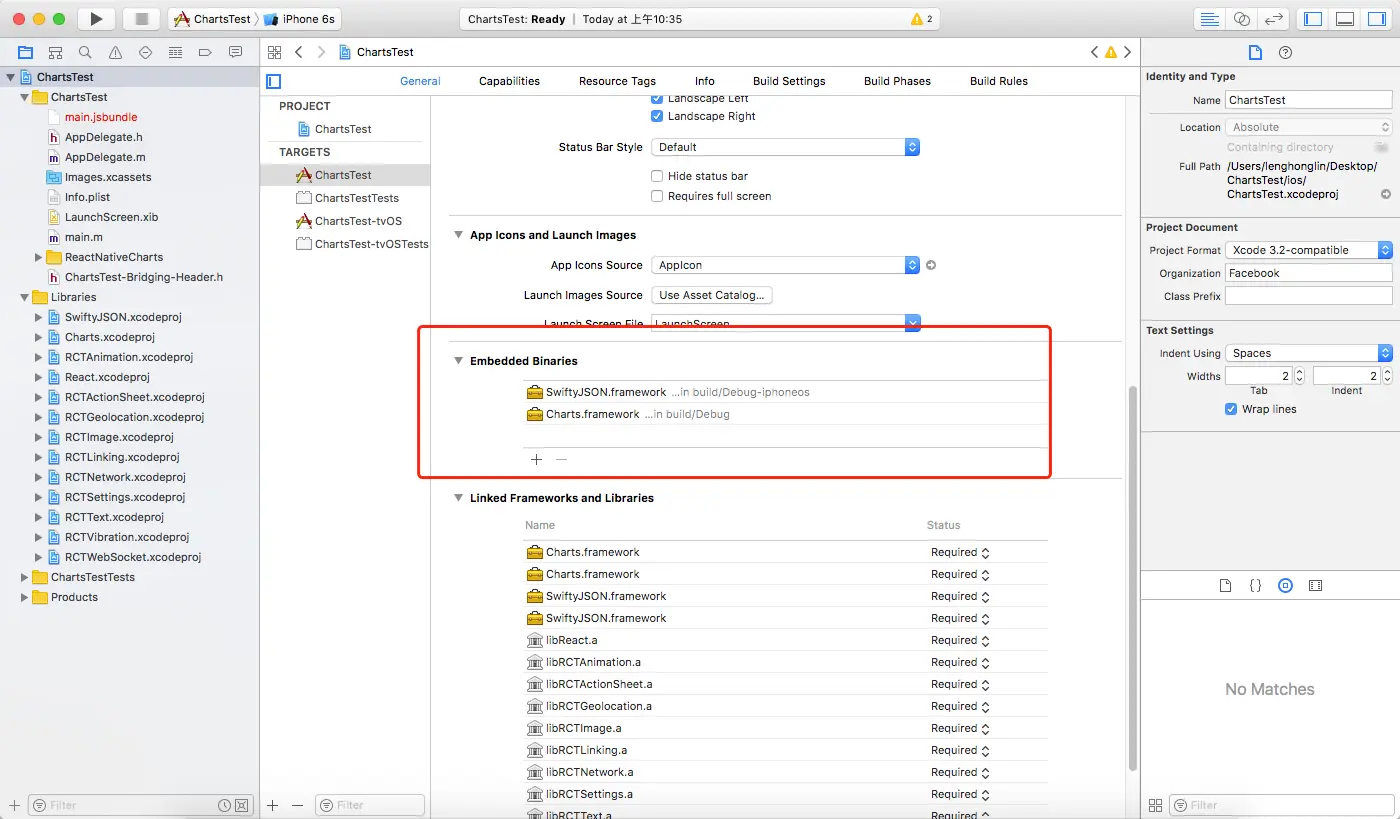This screenshot has width=1400, height=819.
Task: Go to AppIcon asset arrow
Action: (x=931, y=265)
